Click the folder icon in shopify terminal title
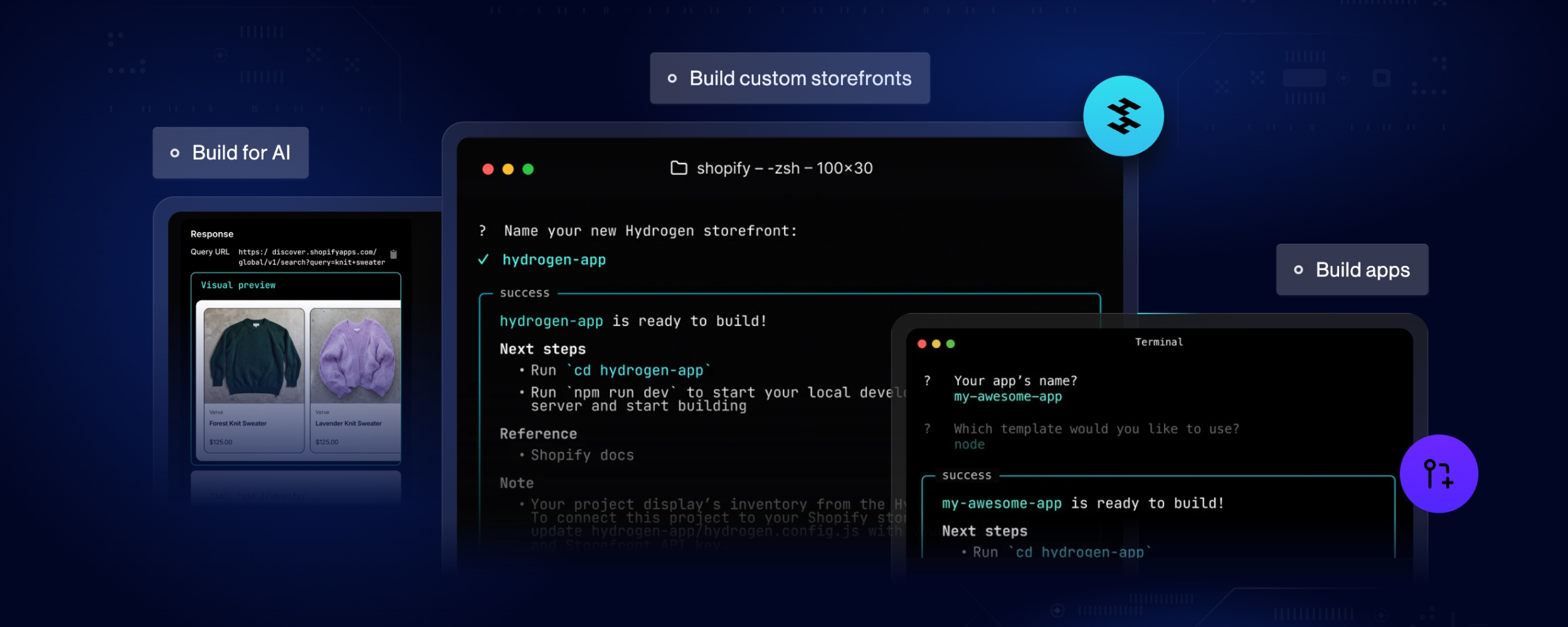The height and width of the screenshot is (627, 1568). tap(679, 168)
